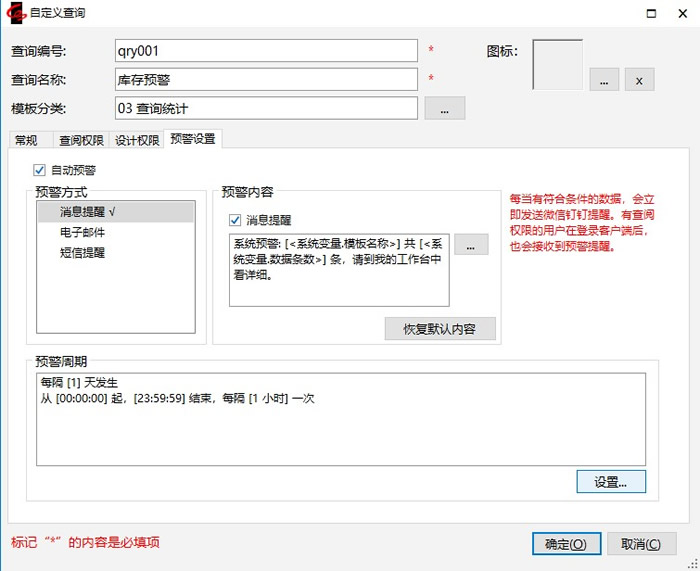
Task: Browse for an icon image file
Action: point(604,80)
